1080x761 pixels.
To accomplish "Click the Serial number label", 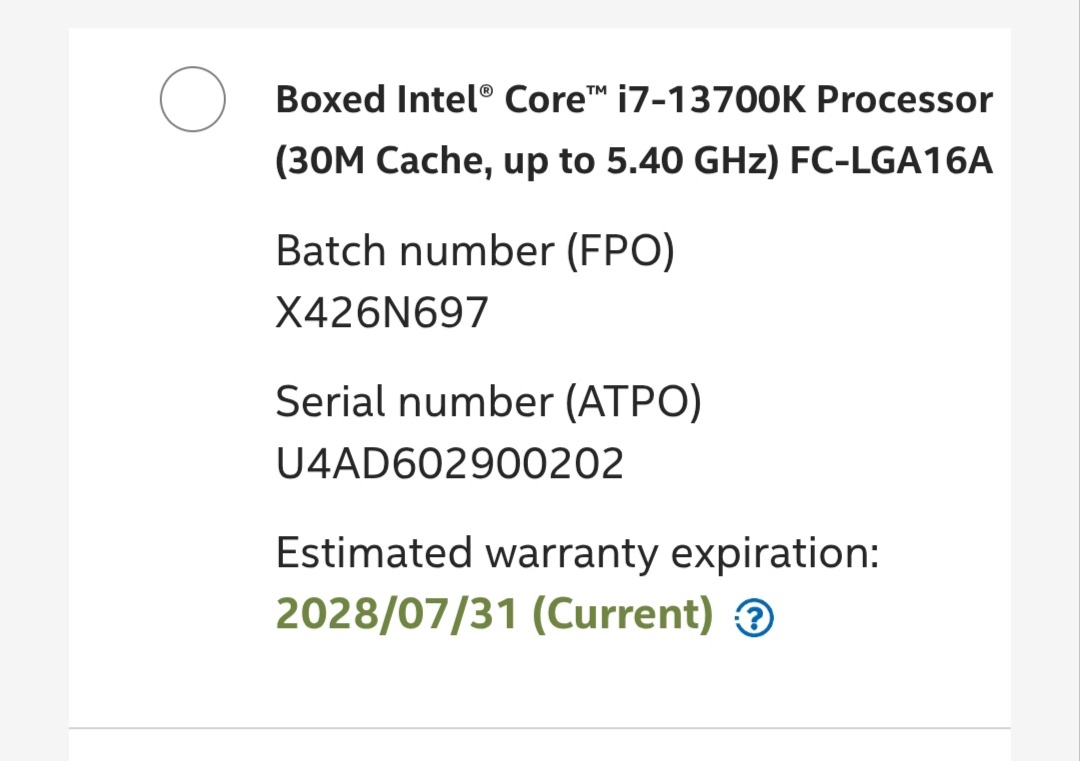I will (x=414, y=401).
